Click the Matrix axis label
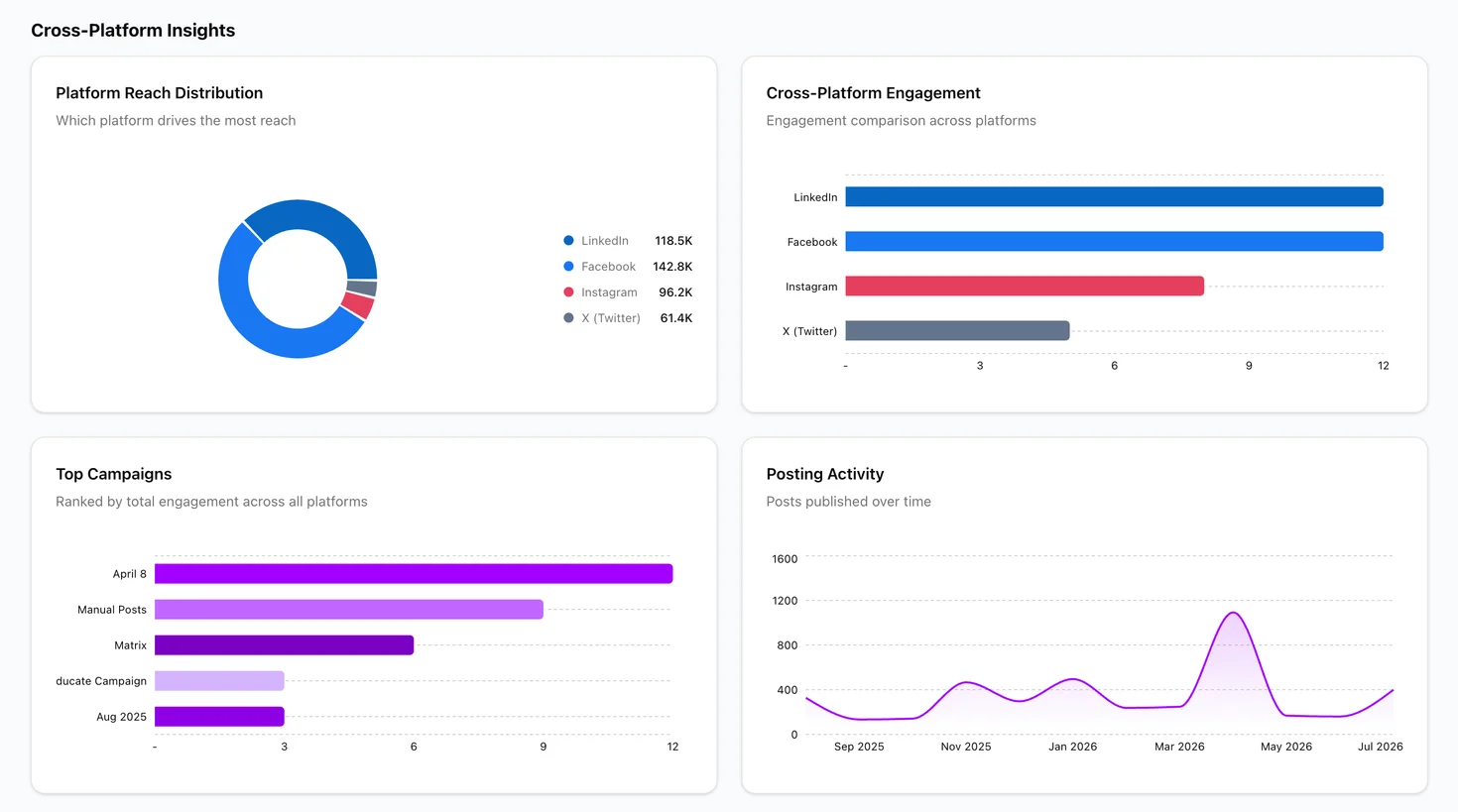1458x812 pixels. 130,645
